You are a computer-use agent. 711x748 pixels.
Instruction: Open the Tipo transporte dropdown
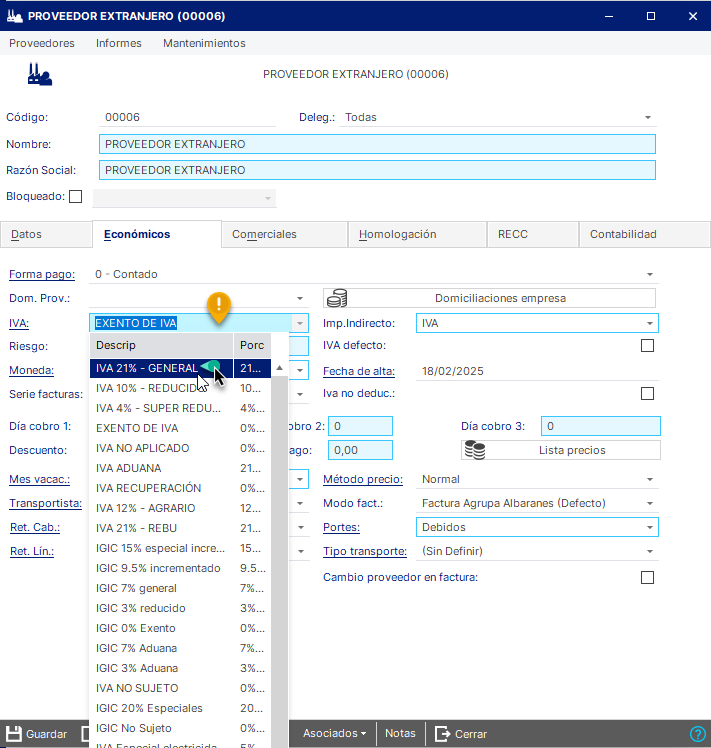[649, 551]
